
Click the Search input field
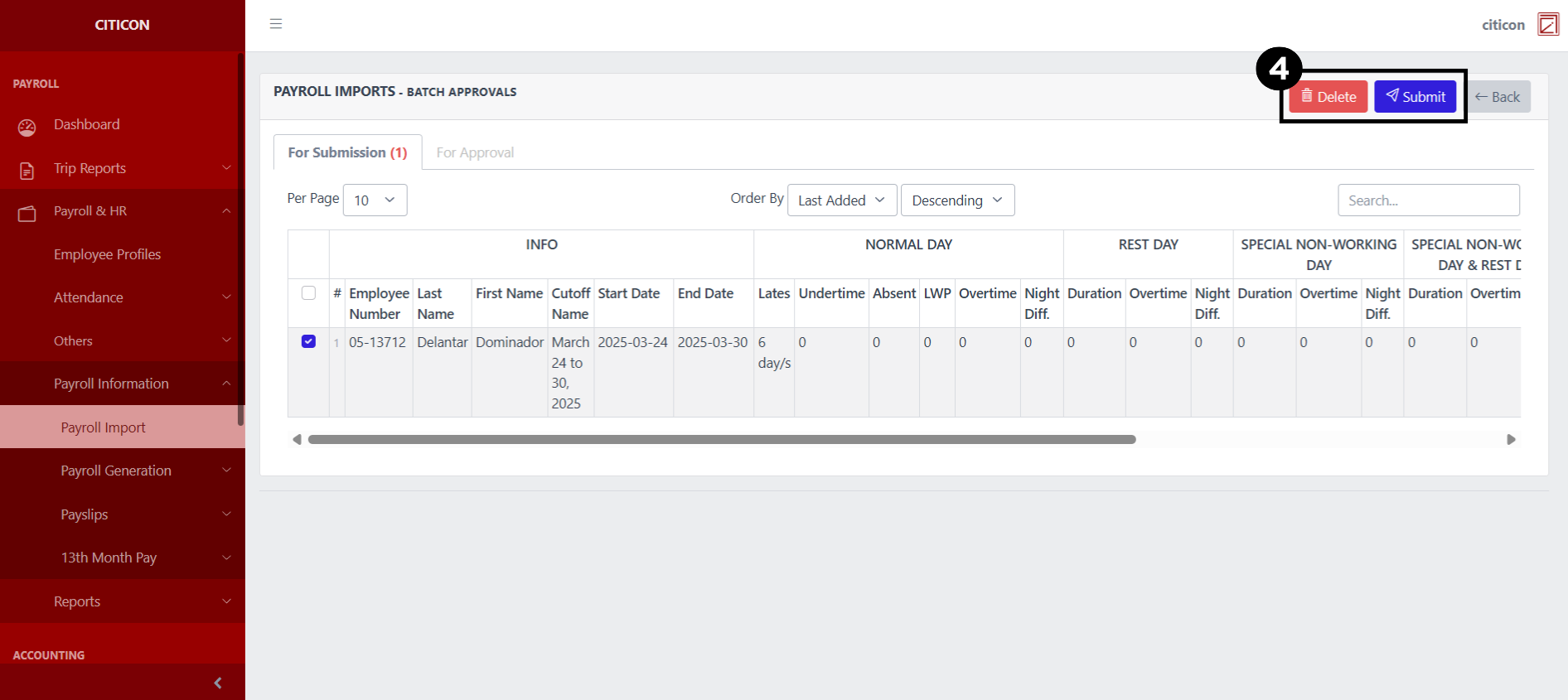[x=1428, y=200]
